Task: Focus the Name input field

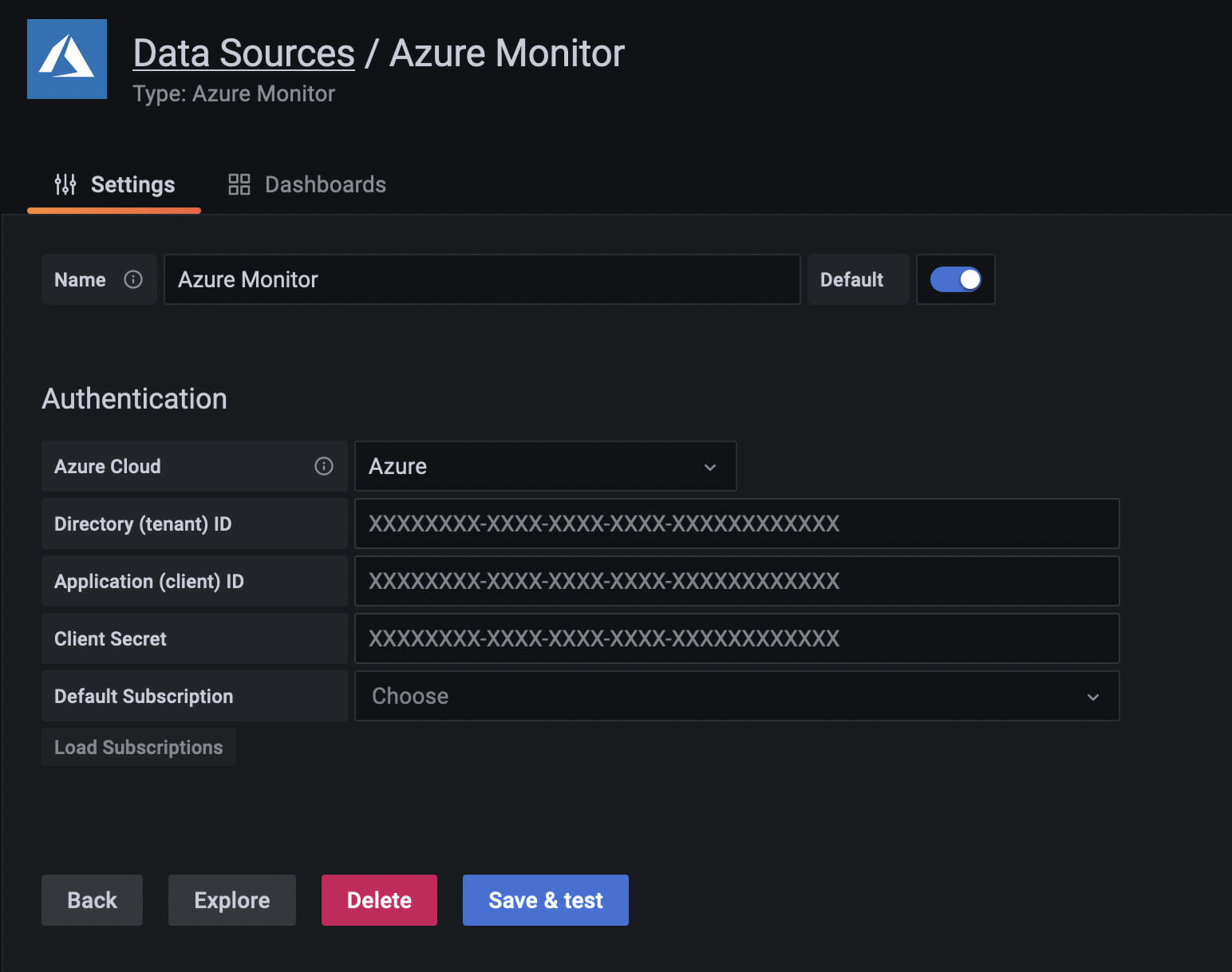Action: [x=482, y=279]
